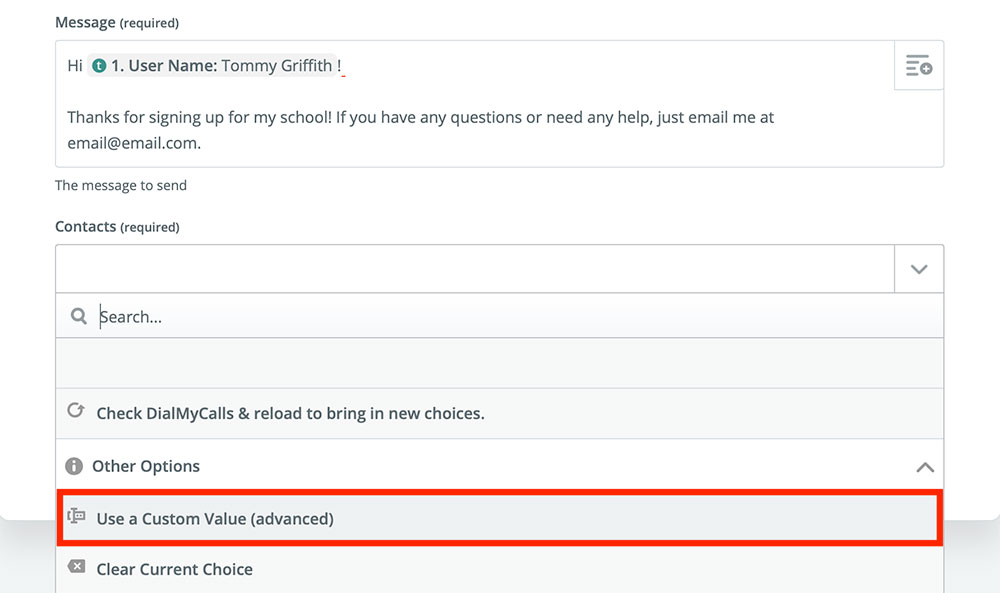Click the magnifier search icon

[79, 317]
